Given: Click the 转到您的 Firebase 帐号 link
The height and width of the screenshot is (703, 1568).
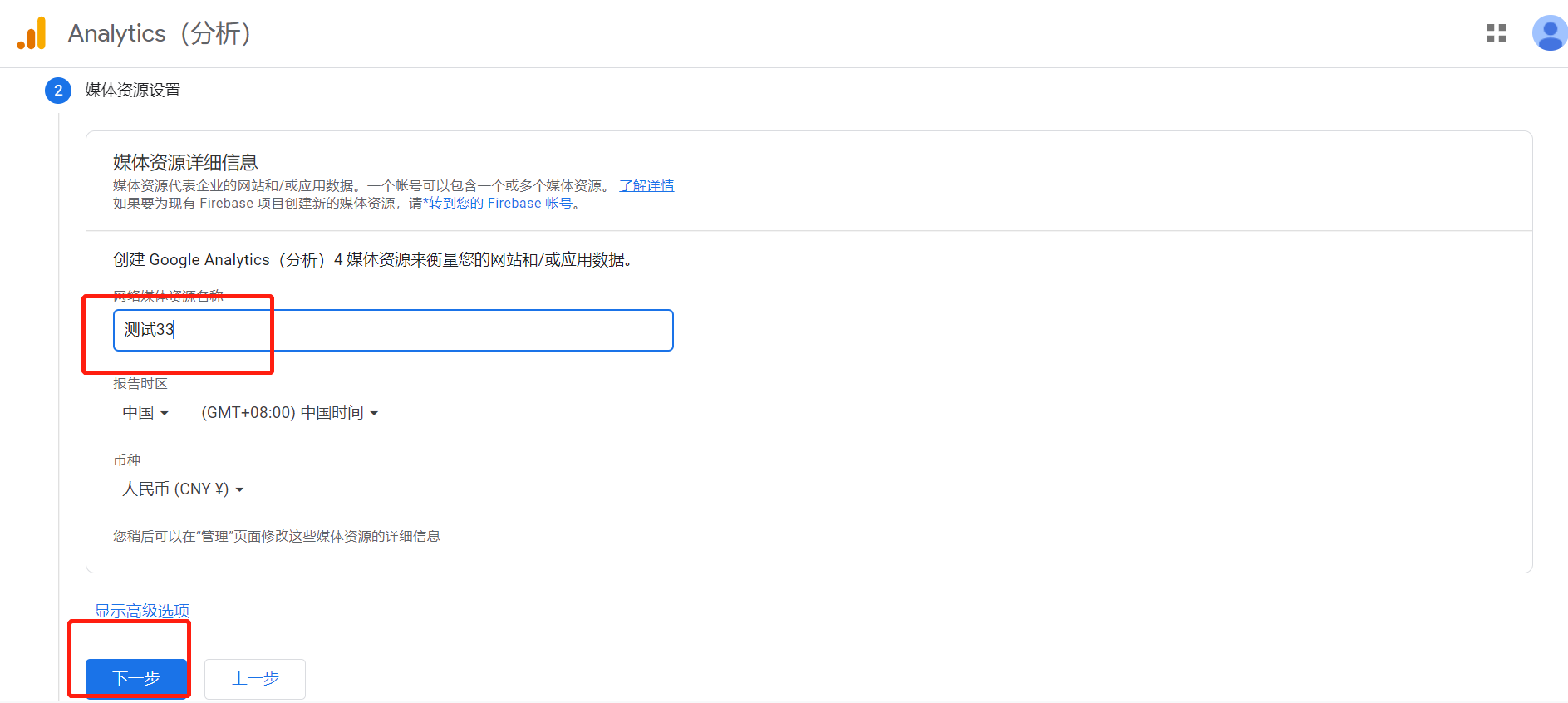Looking at the screenshot, I should 498,204.
